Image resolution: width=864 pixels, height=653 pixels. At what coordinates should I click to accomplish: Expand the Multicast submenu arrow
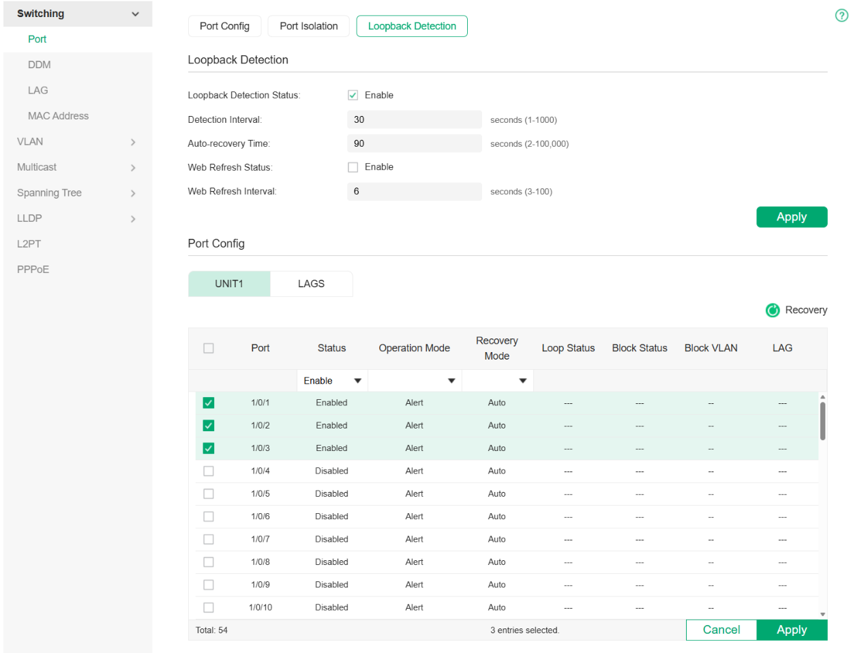click(x=133, y=168)
